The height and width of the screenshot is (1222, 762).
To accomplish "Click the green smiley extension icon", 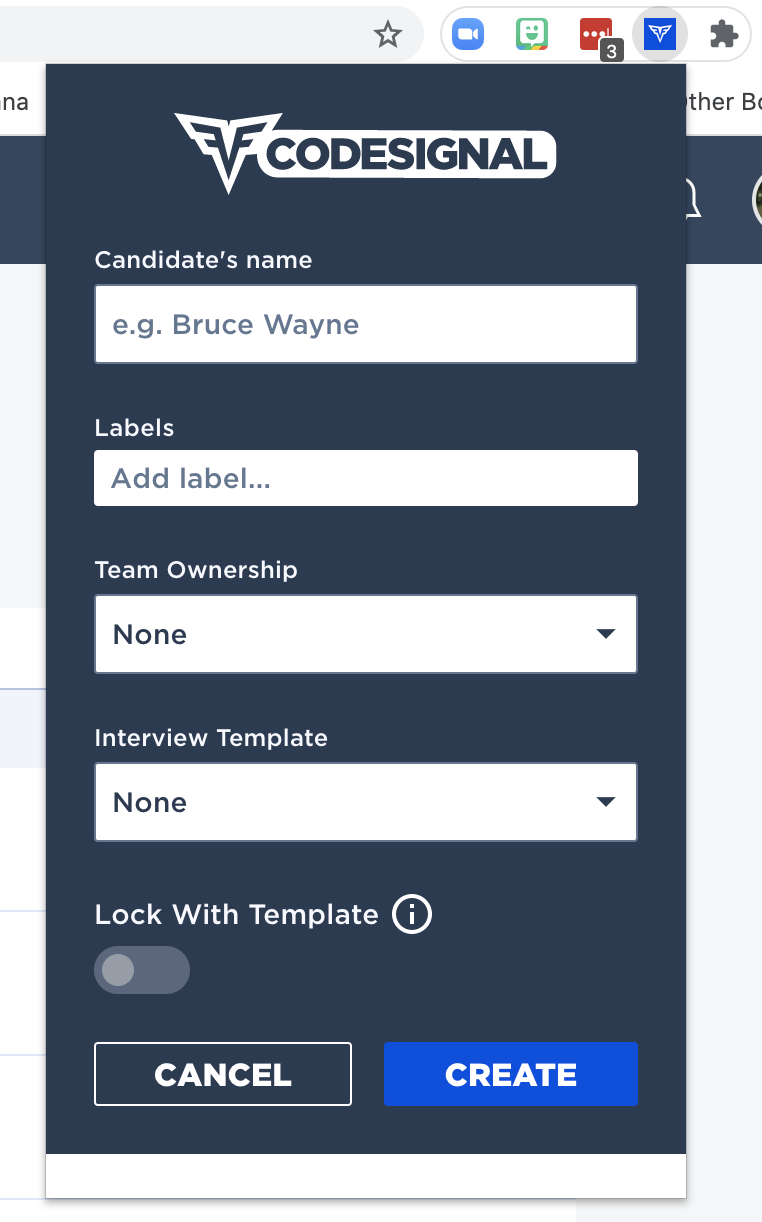I will [x=532, y=35].
